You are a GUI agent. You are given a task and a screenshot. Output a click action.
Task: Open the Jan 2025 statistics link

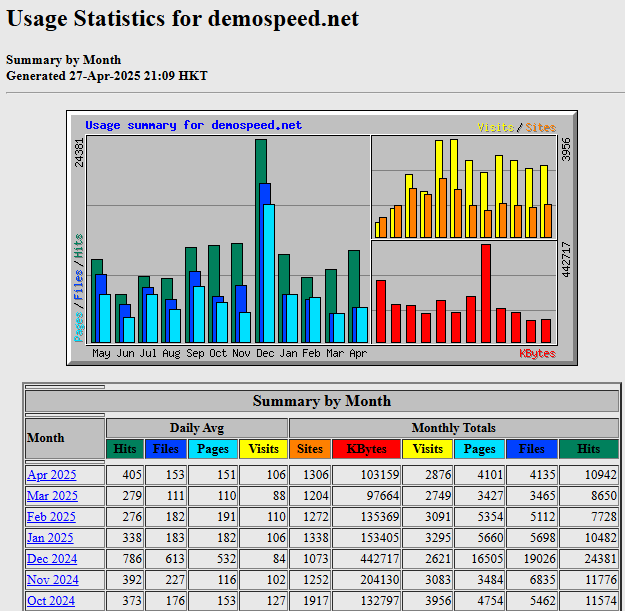(x=51, y=538)
